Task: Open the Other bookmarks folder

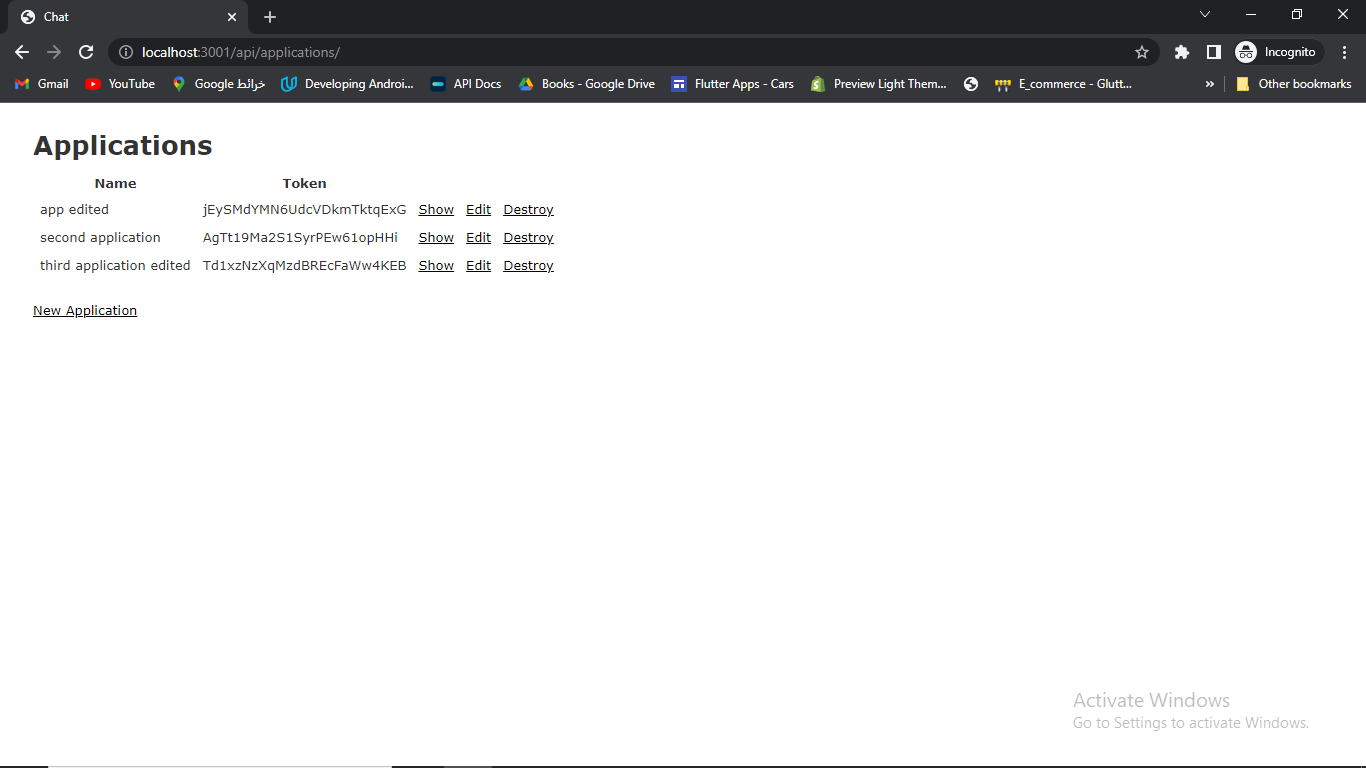Action: [x=1295, y=84]
